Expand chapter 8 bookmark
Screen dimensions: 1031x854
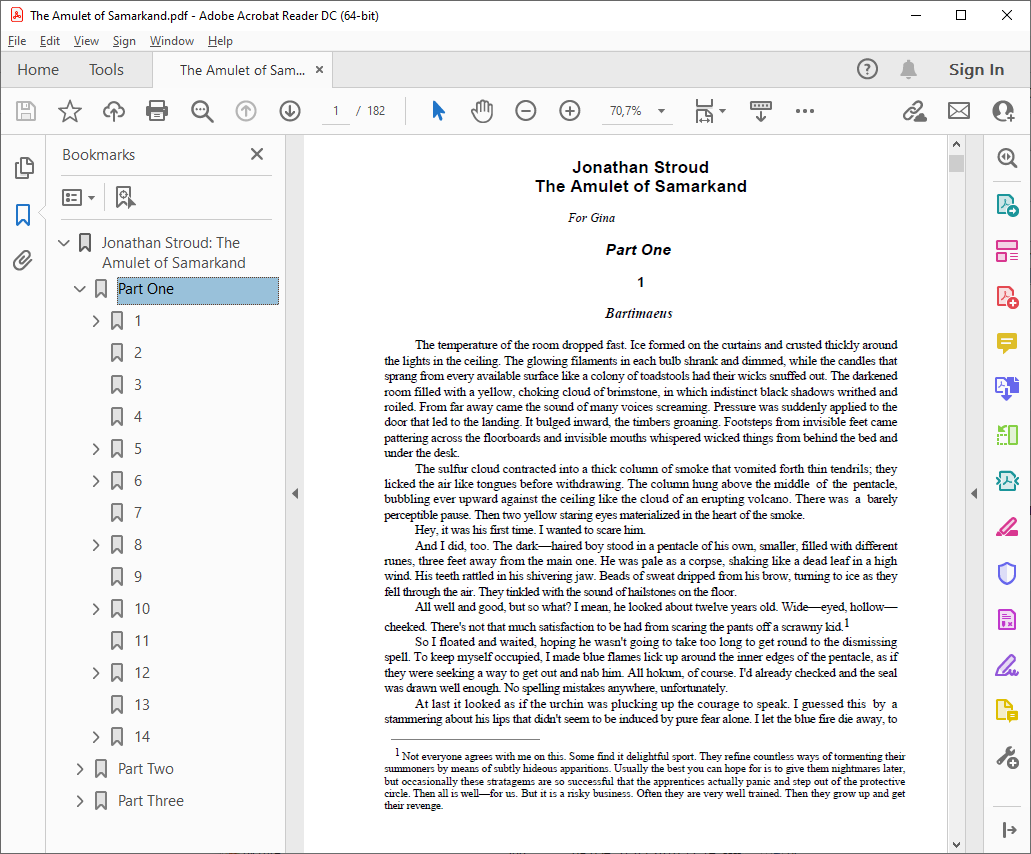96,545
